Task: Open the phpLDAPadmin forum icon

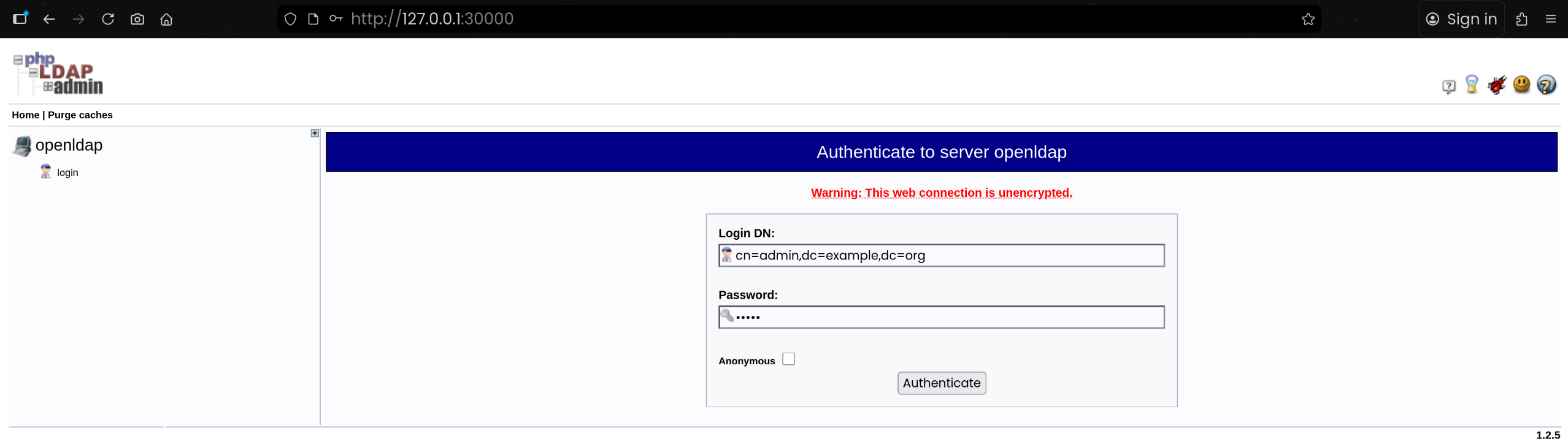Action: point(1448,86)
